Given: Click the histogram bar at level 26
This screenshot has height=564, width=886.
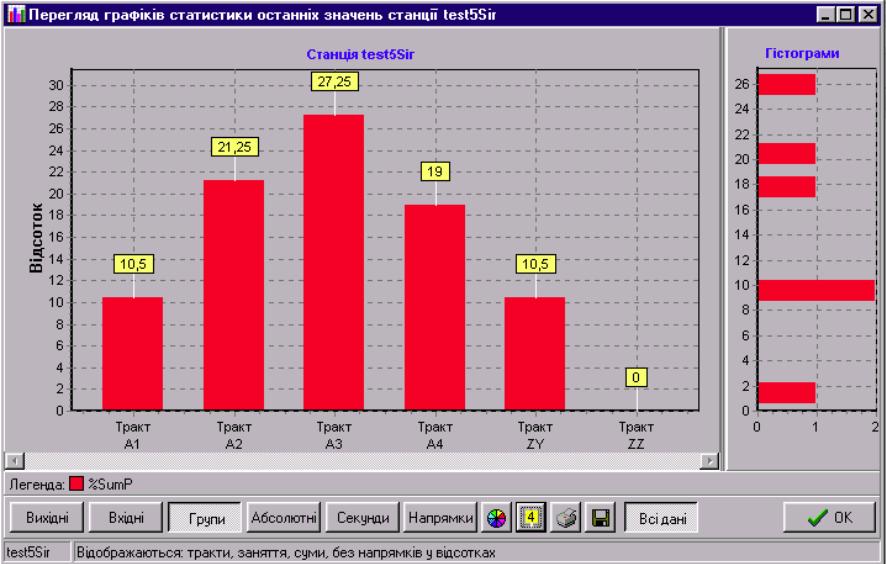Looking at the screenshot, I should pos(787,84).
